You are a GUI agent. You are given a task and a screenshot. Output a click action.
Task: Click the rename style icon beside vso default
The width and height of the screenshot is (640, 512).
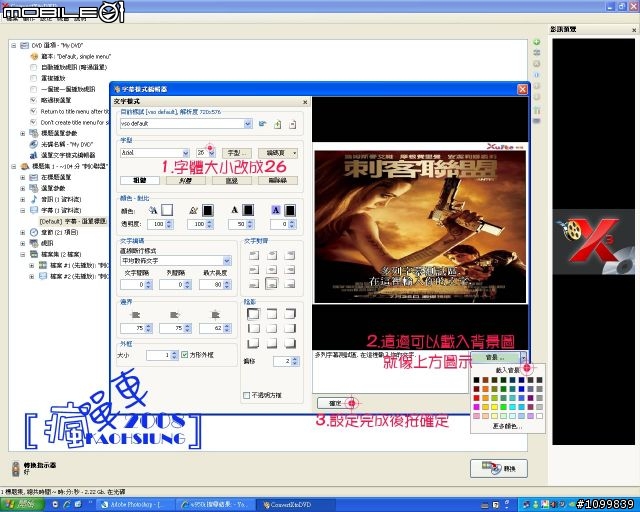tap(262, 124)
